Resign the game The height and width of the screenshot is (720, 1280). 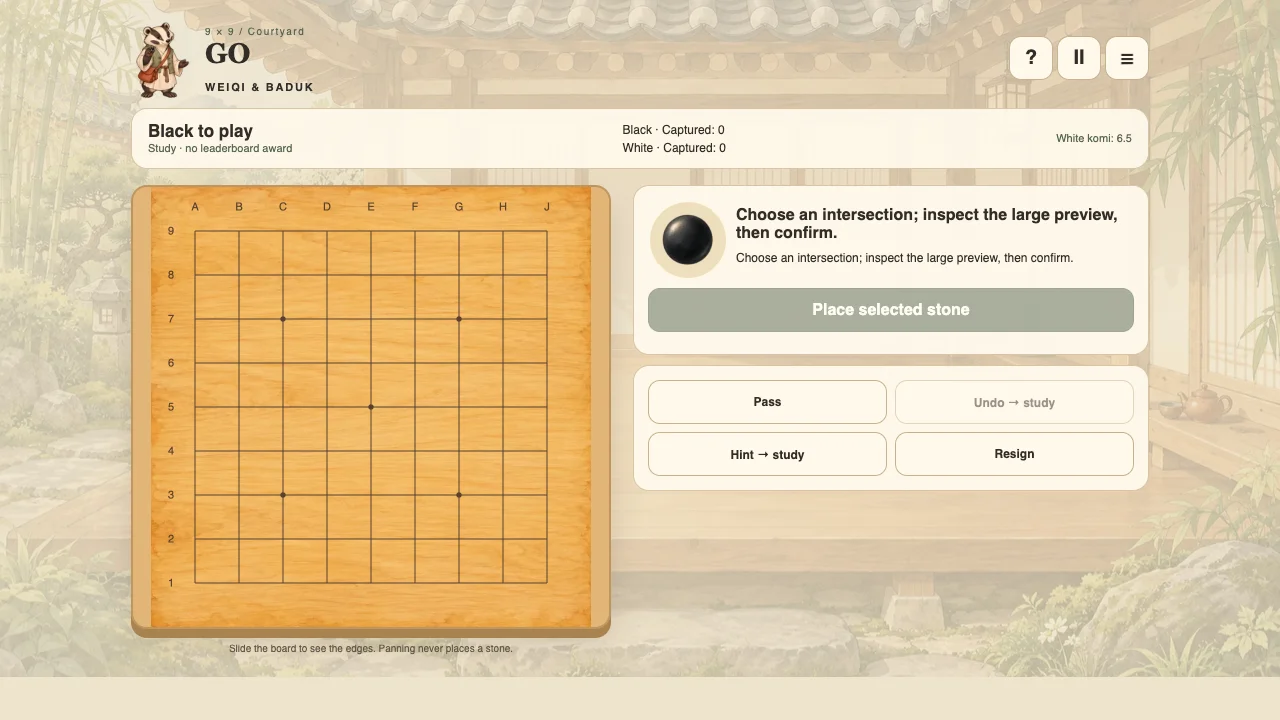pos(1014,454)
